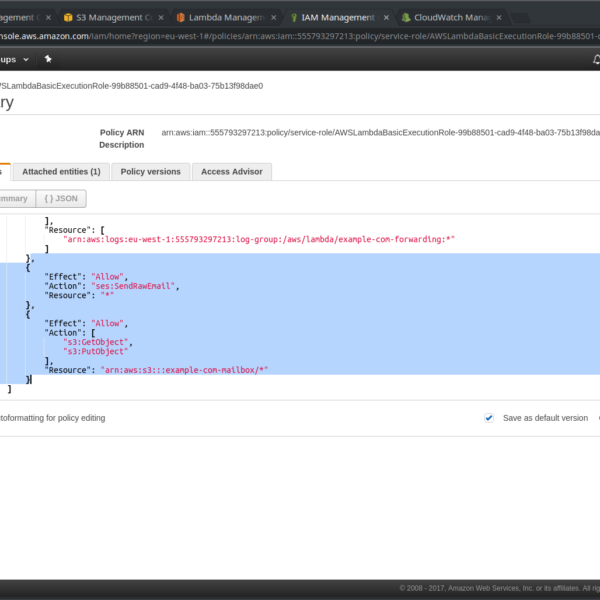Open the Resource Groups dropdown arrow

[x=26, y=60]
